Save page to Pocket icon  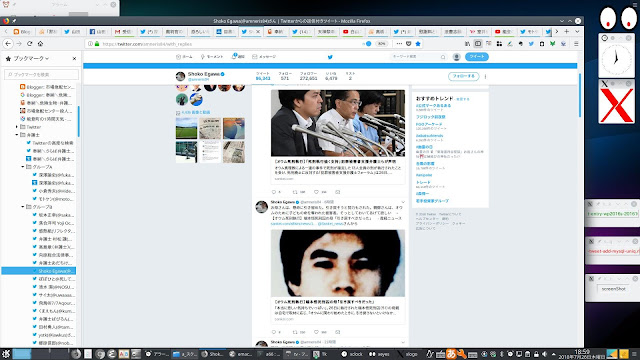point(409,44)
